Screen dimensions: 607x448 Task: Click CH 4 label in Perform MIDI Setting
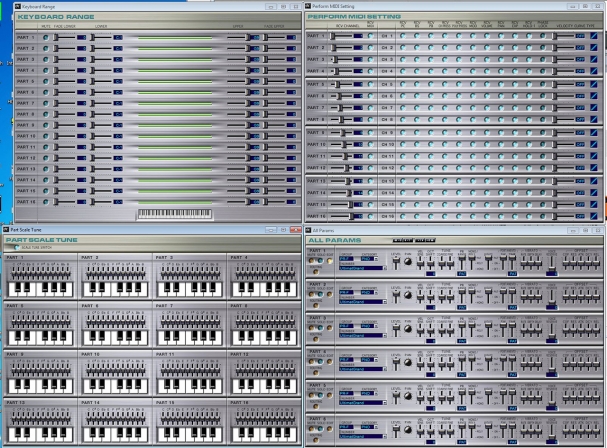coord(387,71)
